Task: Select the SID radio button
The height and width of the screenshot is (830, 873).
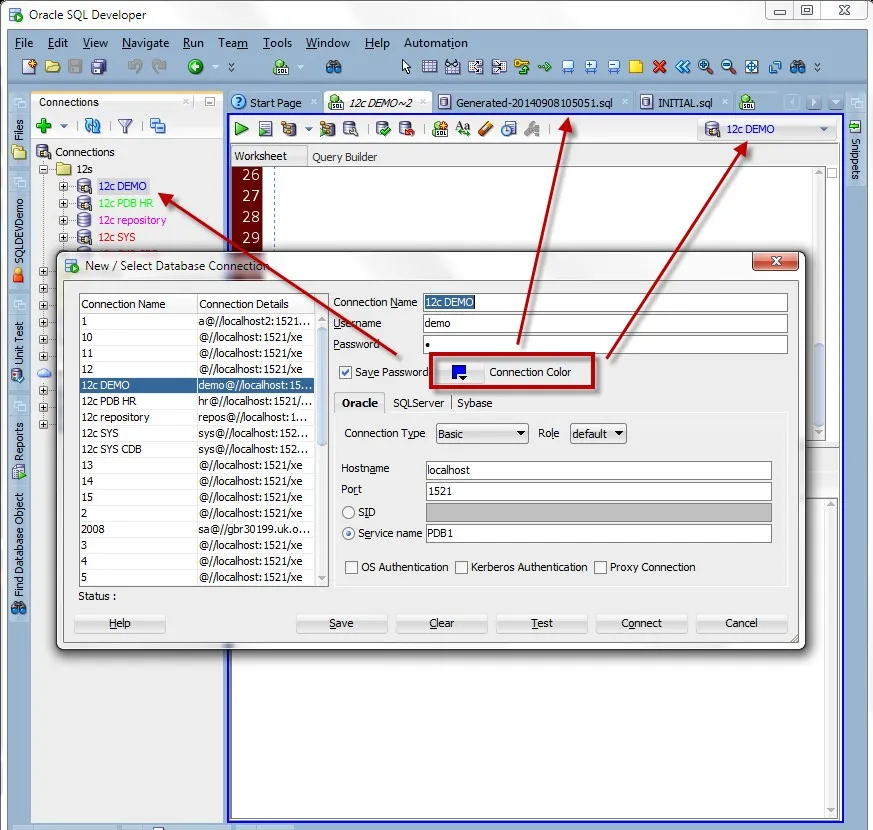Action: (349, 512)
